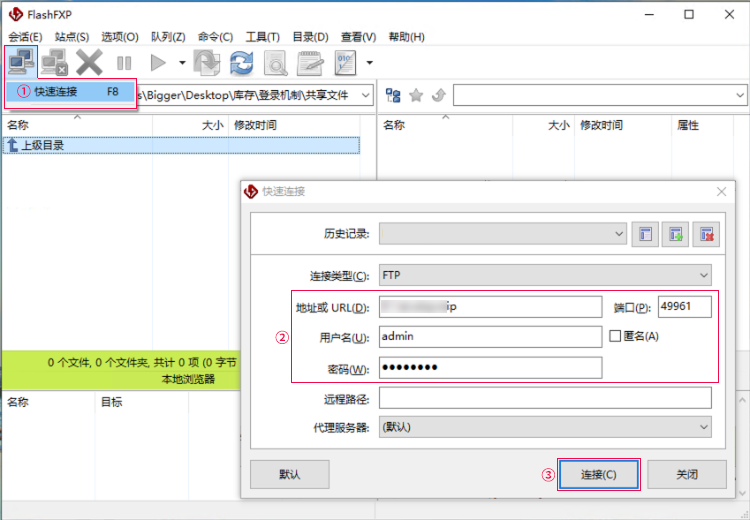The image size is (750, 520).
Task: Click the add history entry icon
Action: coord(675,234)
